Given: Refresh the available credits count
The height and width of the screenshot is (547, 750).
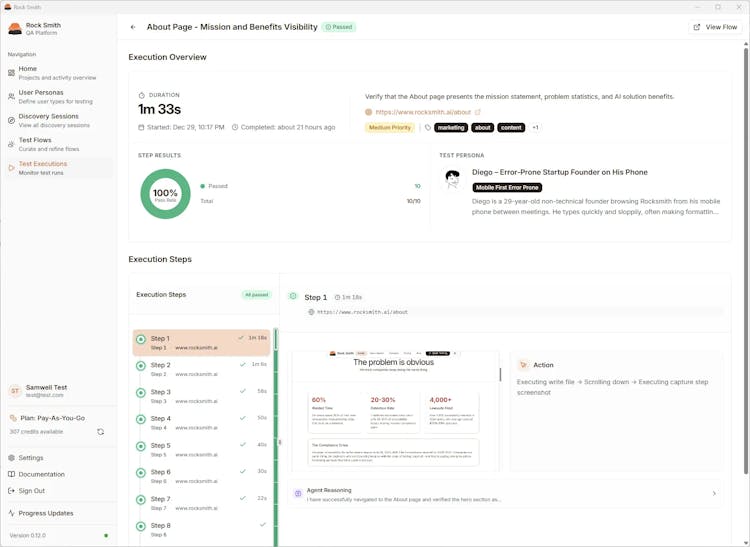Looking at the screenshot, I should [x=100, y=432].
